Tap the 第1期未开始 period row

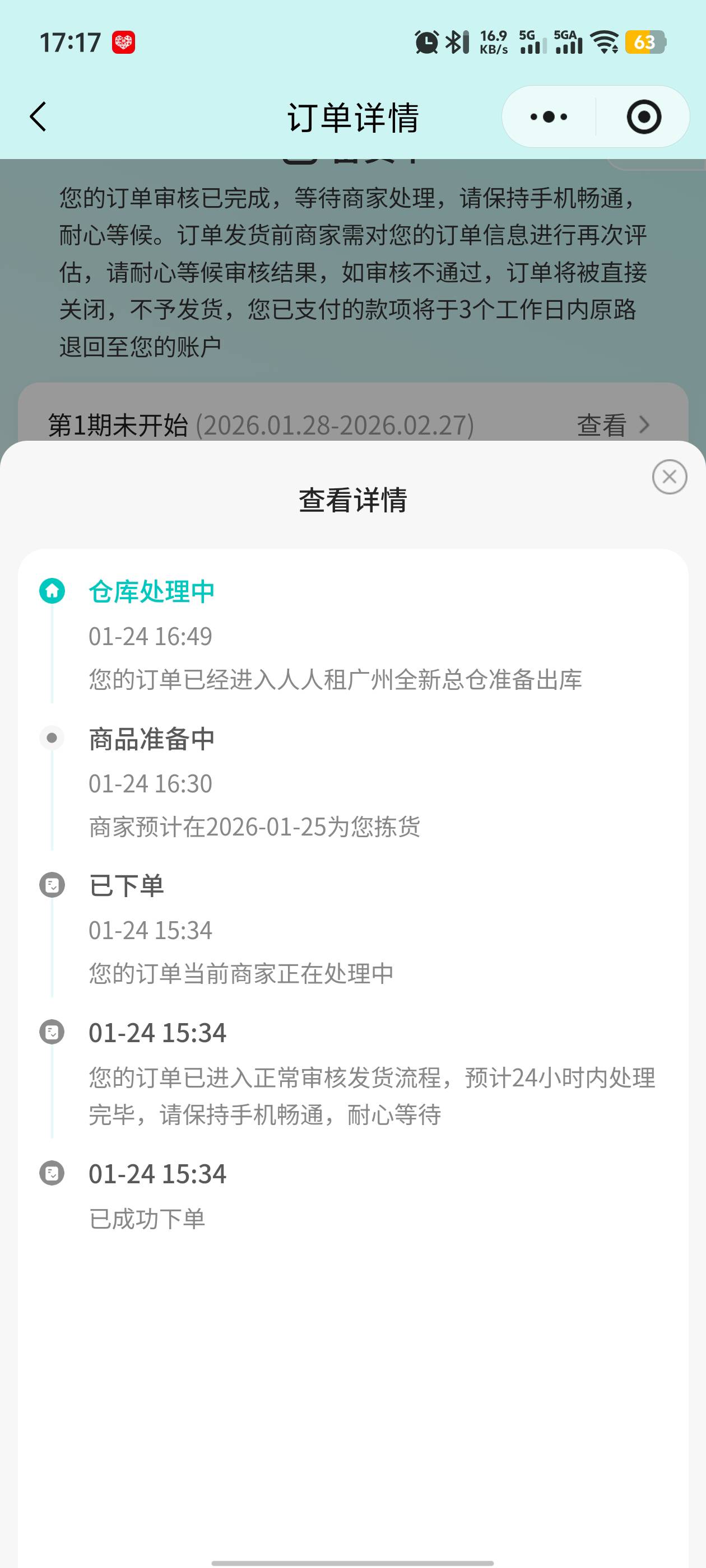click(x=261, y=425)
